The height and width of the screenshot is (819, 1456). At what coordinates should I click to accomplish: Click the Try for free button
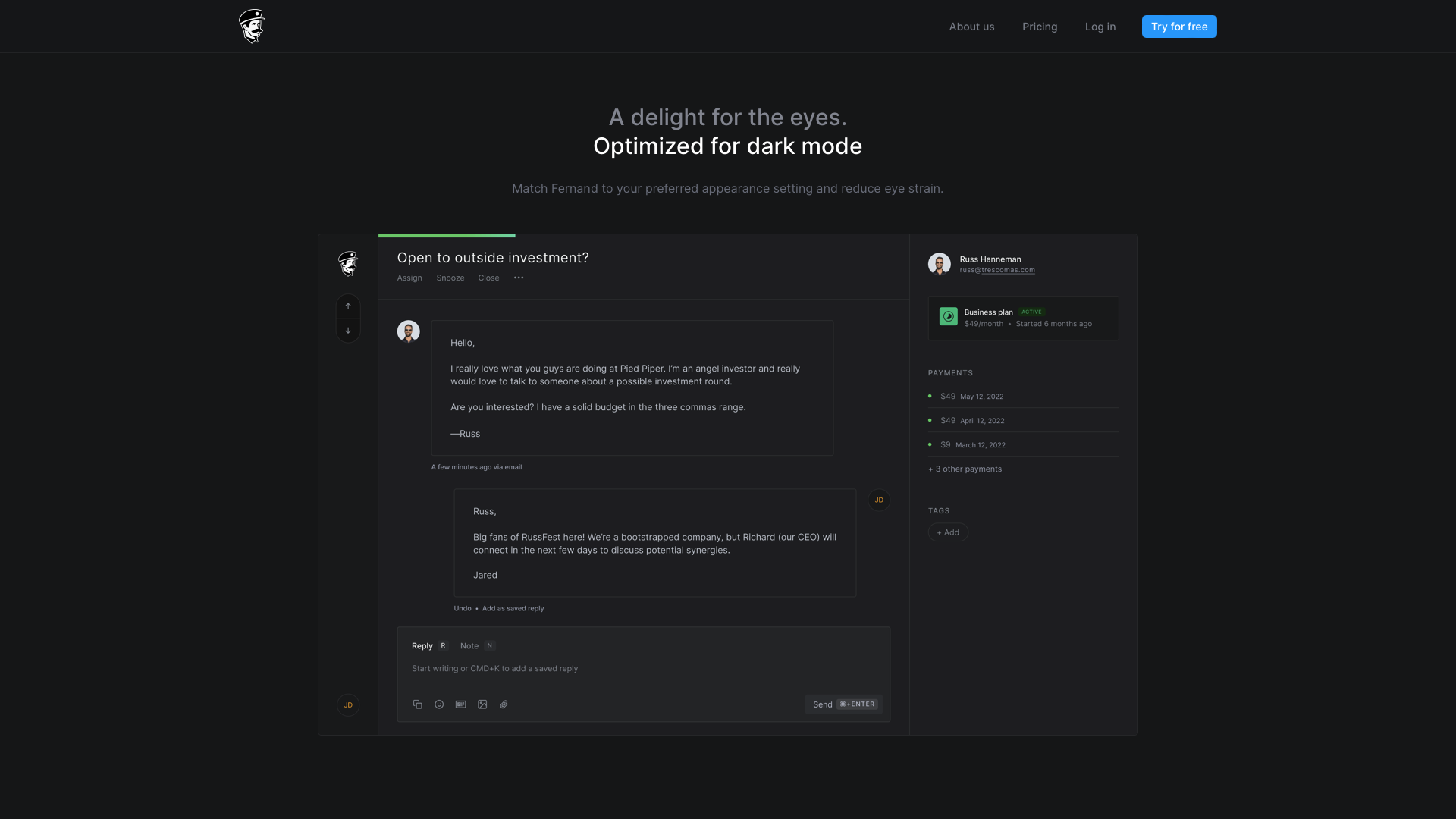pyautogui.click(x=1179, y=27)
